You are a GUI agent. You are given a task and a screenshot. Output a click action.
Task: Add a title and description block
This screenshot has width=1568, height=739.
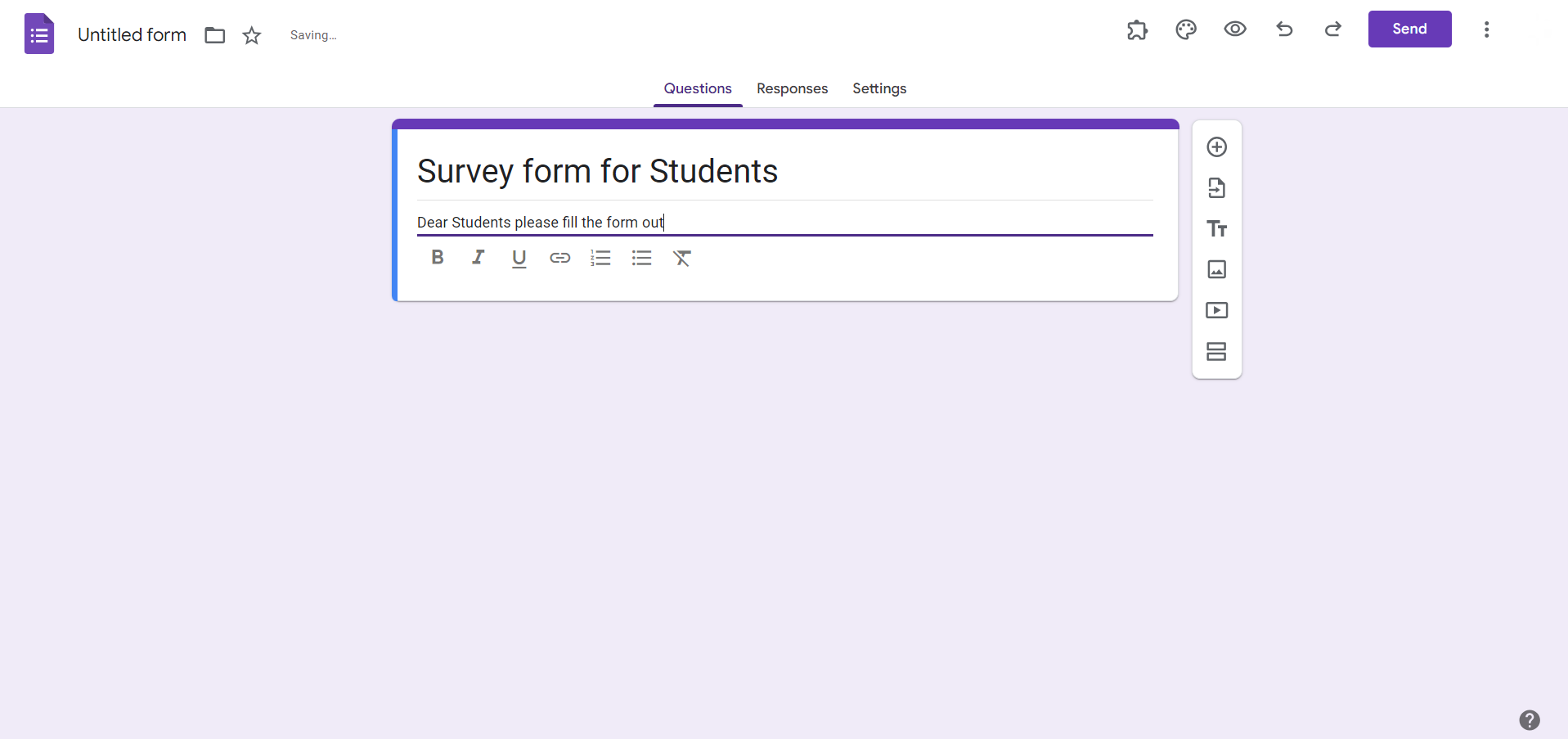point(1216,229)
